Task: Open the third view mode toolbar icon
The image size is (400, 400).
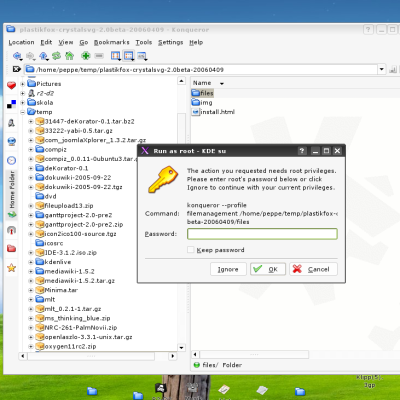Action: 142,56
